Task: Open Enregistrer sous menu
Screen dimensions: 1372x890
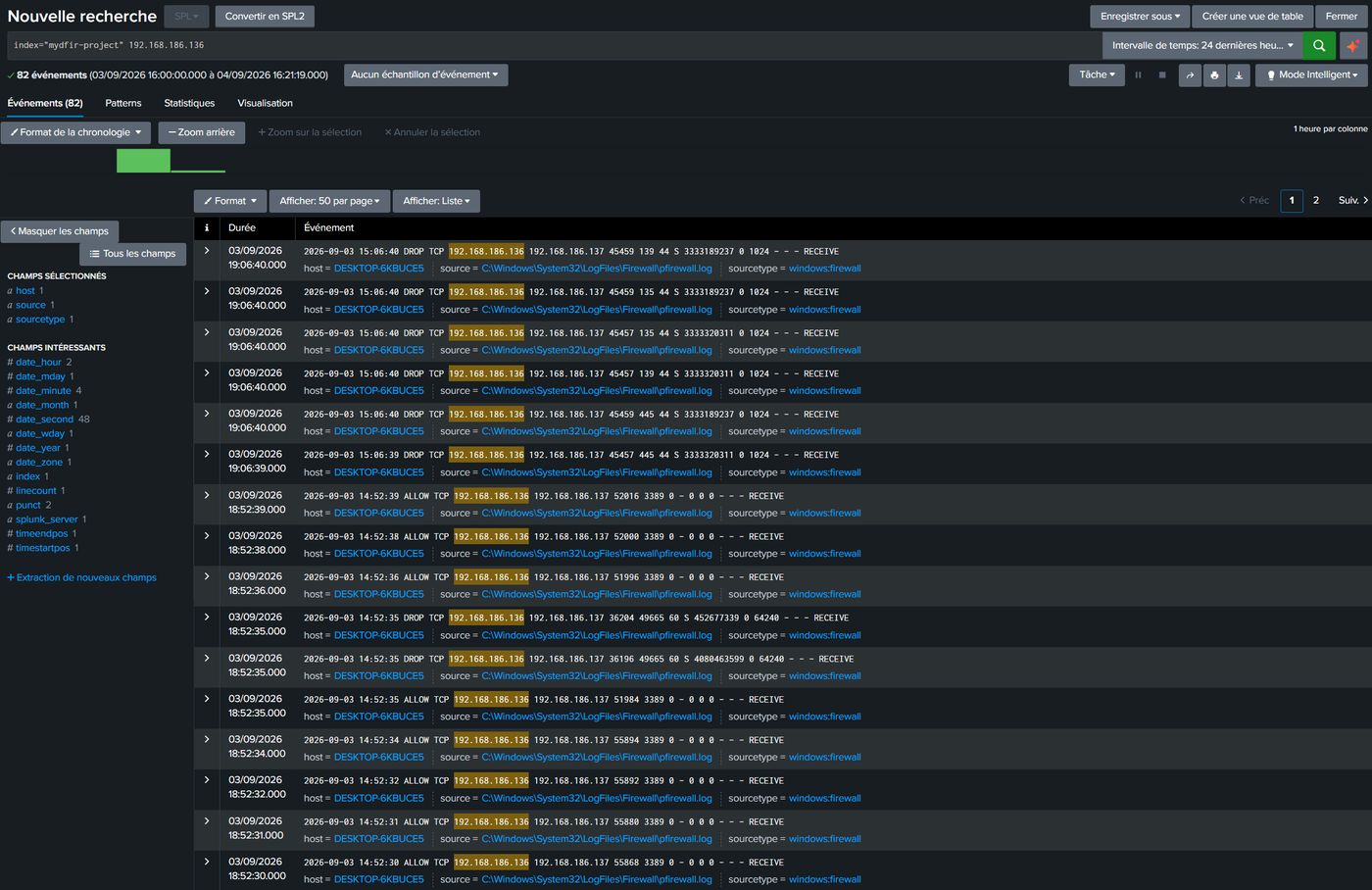Action: (1140, 17)
